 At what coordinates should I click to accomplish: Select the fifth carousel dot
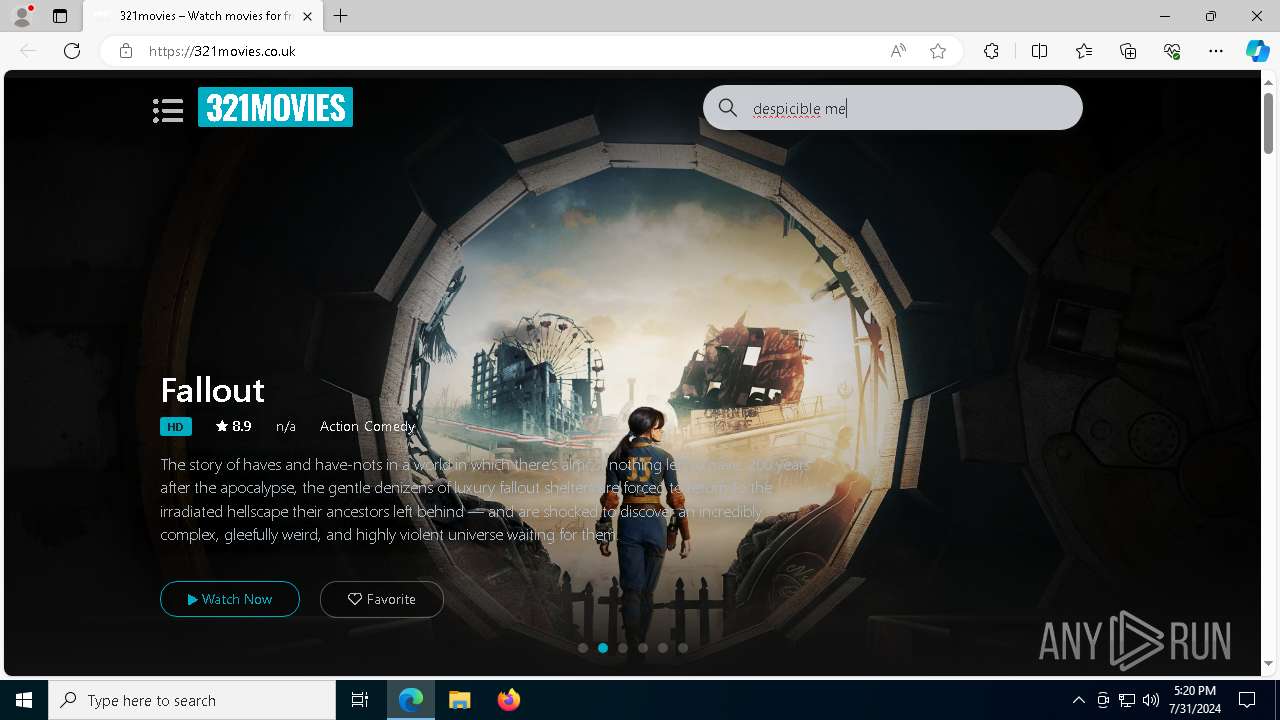tap(663, 648)
